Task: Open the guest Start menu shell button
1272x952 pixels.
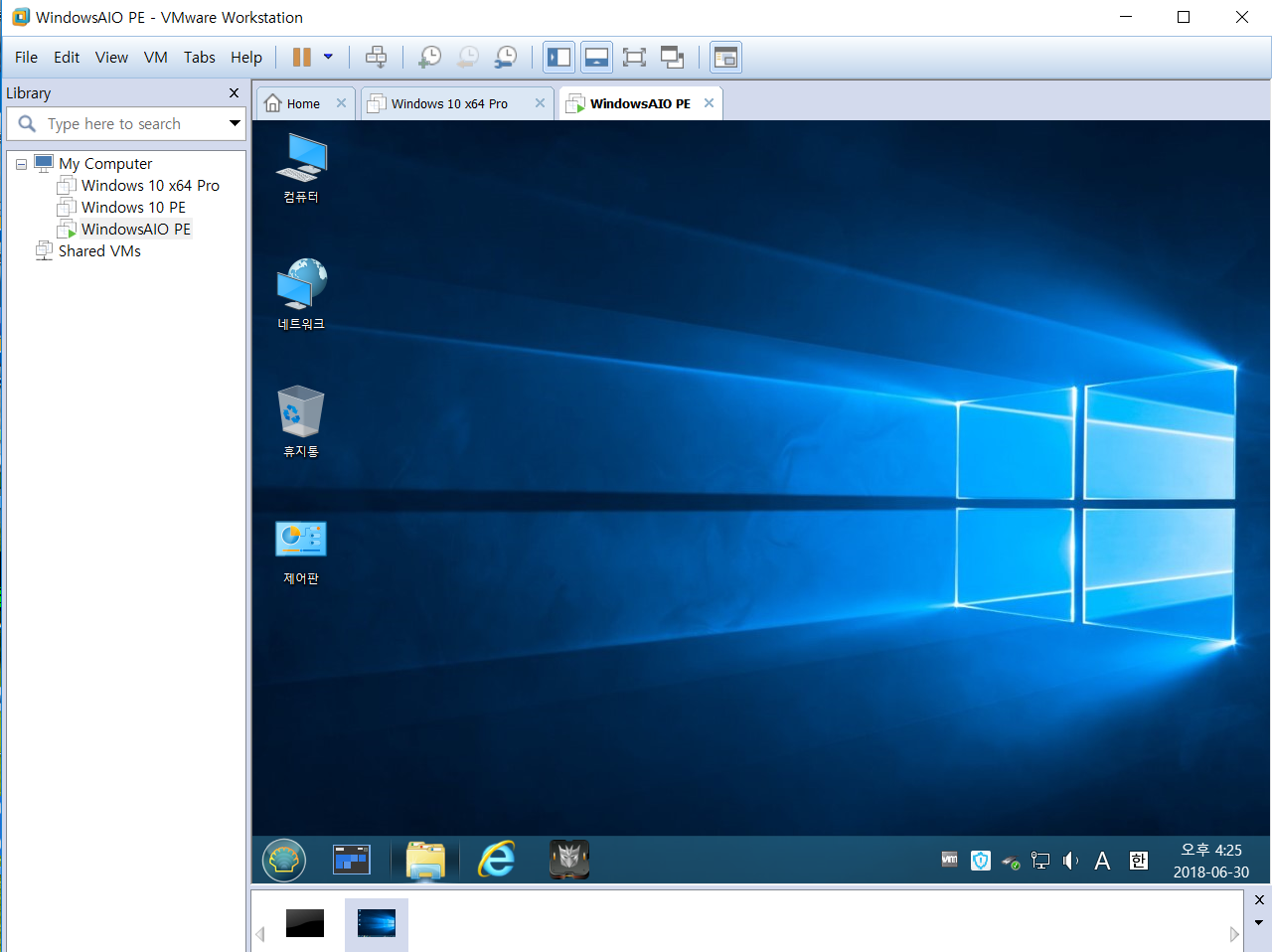Action: pos(284,860)
